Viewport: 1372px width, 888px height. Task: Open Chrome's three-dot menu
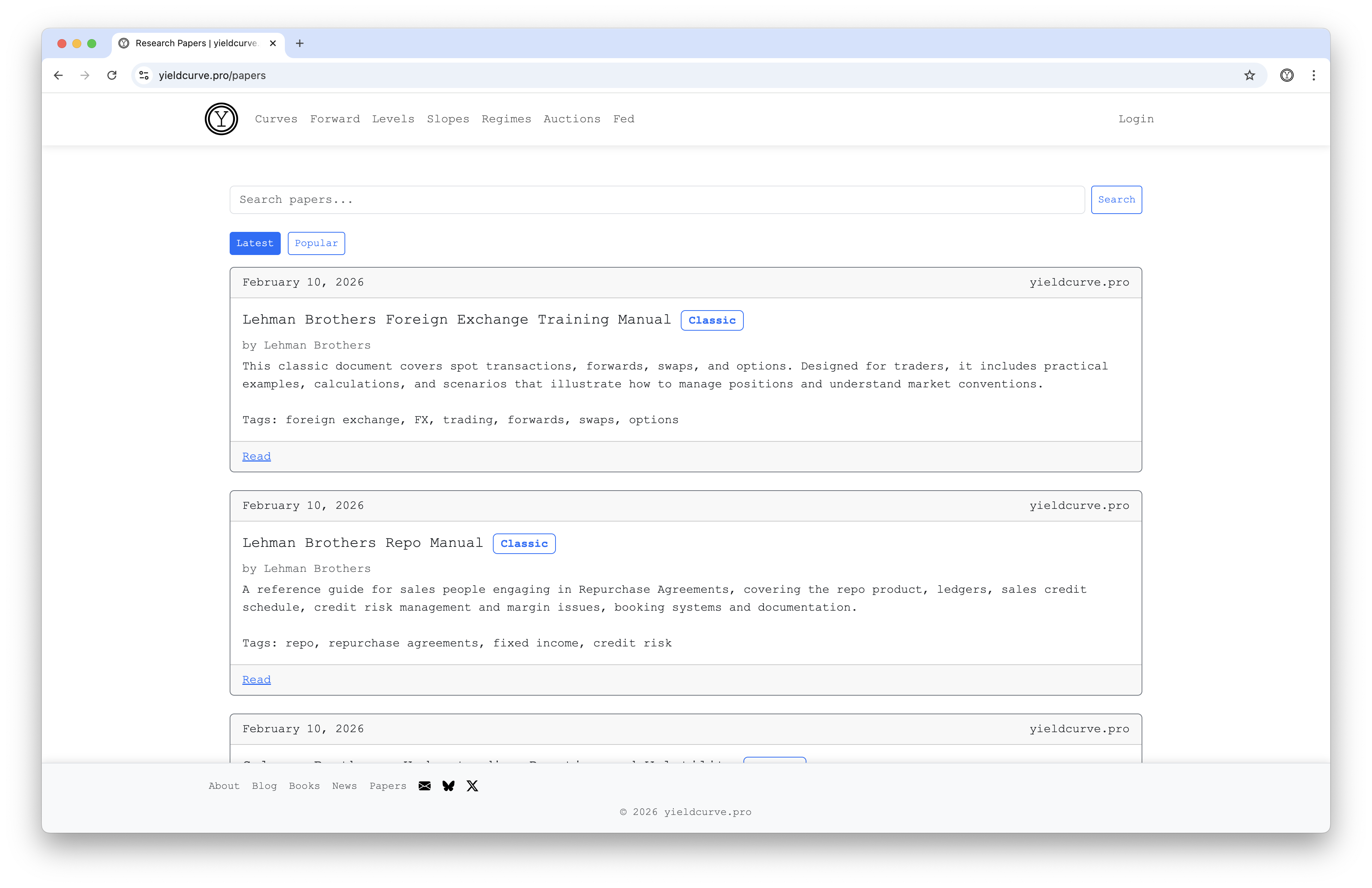point(1314,75)
